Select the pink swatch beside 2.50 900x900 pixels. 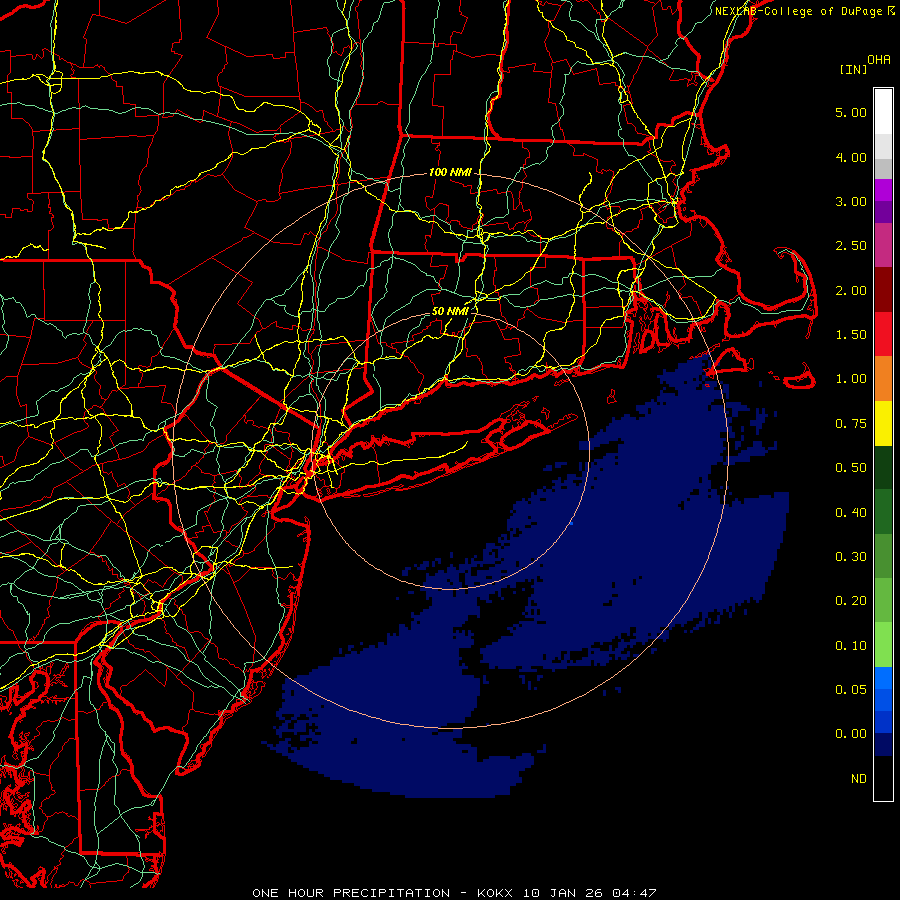tap(883, 246)
